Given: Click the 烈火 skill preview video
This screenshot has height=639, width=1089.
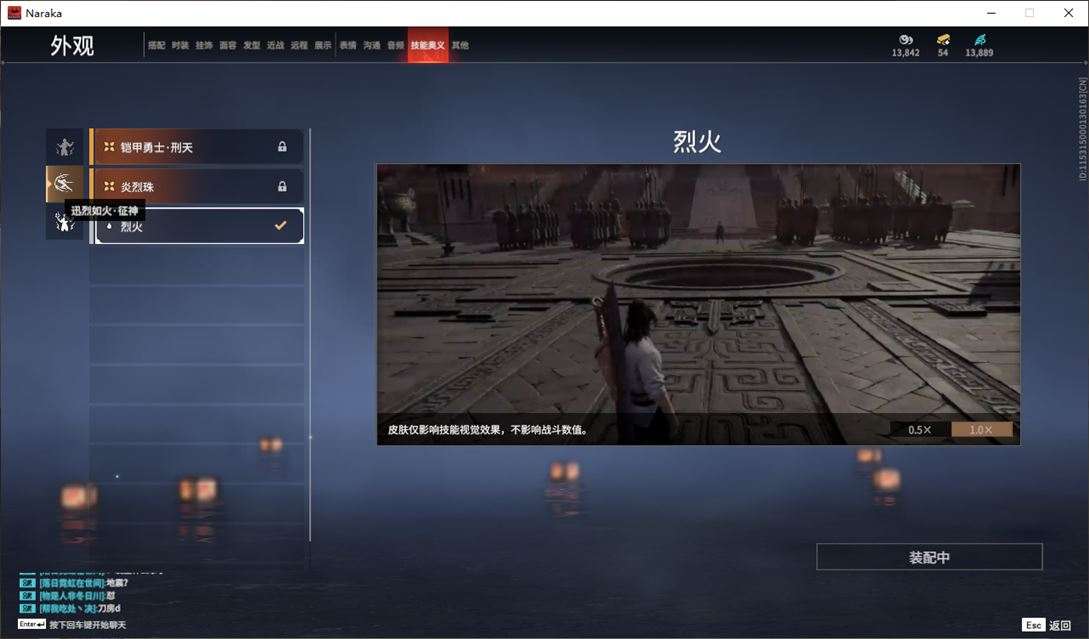Looking at the screenshot, I should [x=698, y=304].
